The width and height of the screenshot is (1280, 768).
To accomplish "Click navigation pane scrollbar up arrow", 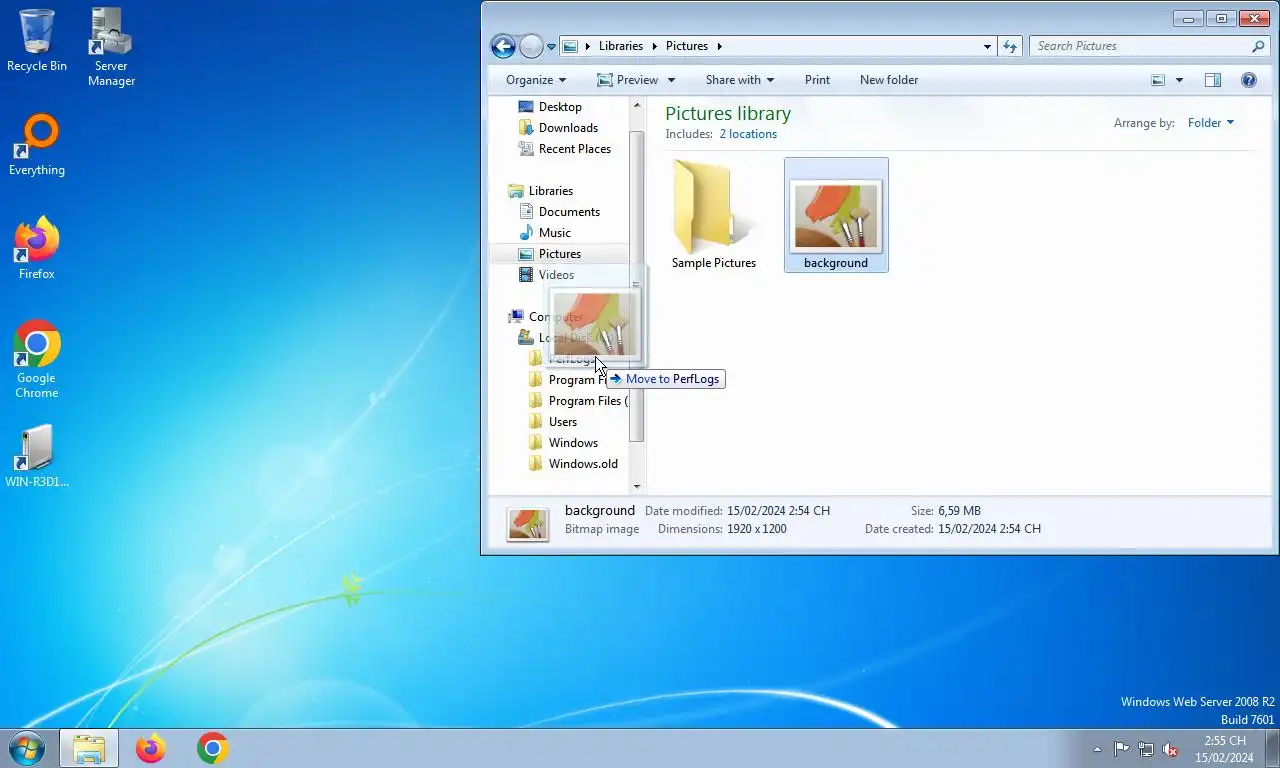I will point(638,104).
